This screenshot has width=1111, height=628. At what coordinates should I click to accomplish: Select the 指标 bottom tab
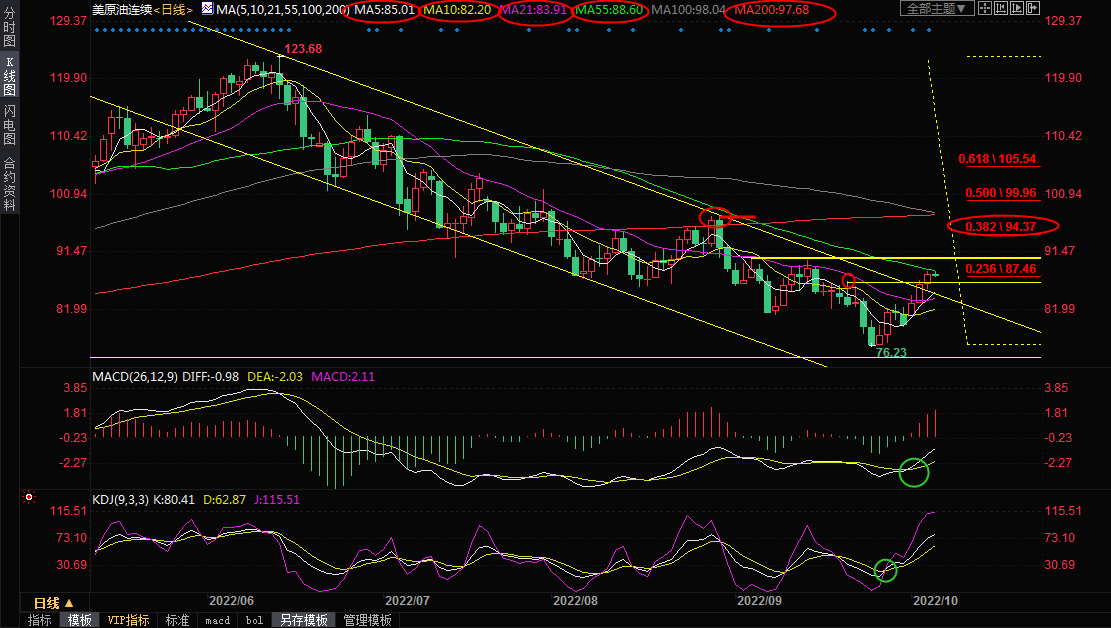tap(40, 620)
